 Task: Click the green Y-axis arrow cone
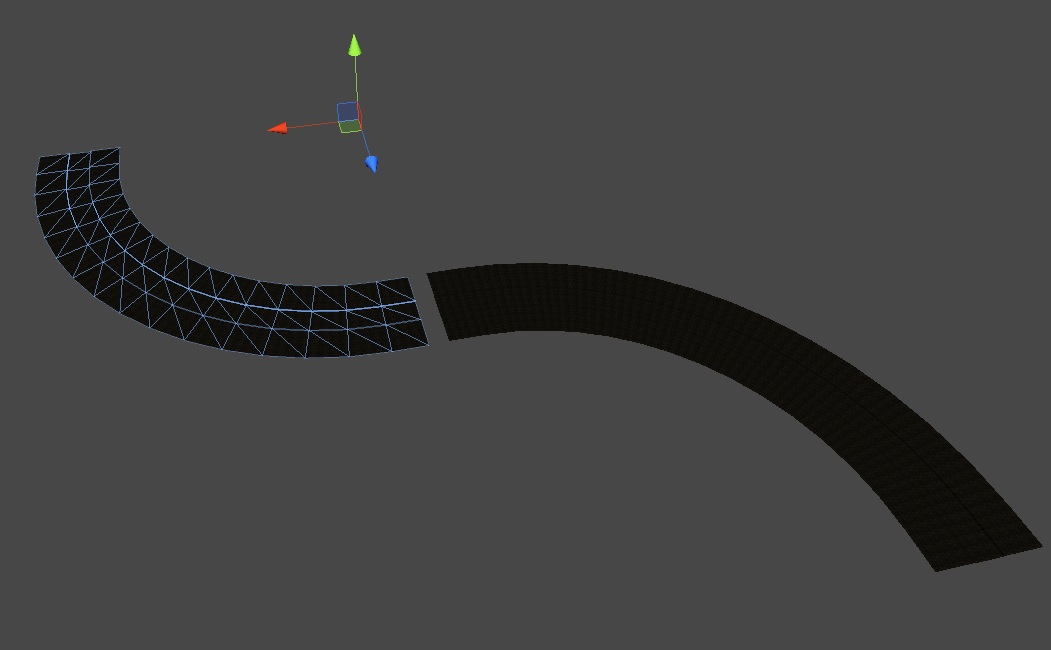coord(354,45)
